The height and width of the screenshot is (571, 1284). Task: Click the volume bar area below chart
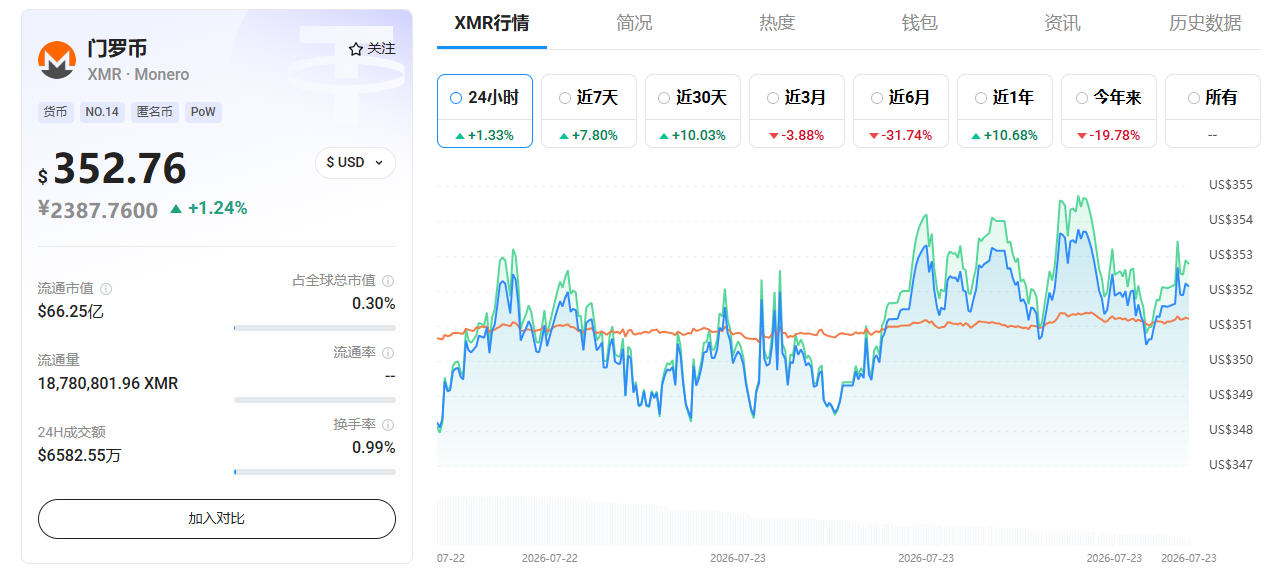(x=812, y=520)
